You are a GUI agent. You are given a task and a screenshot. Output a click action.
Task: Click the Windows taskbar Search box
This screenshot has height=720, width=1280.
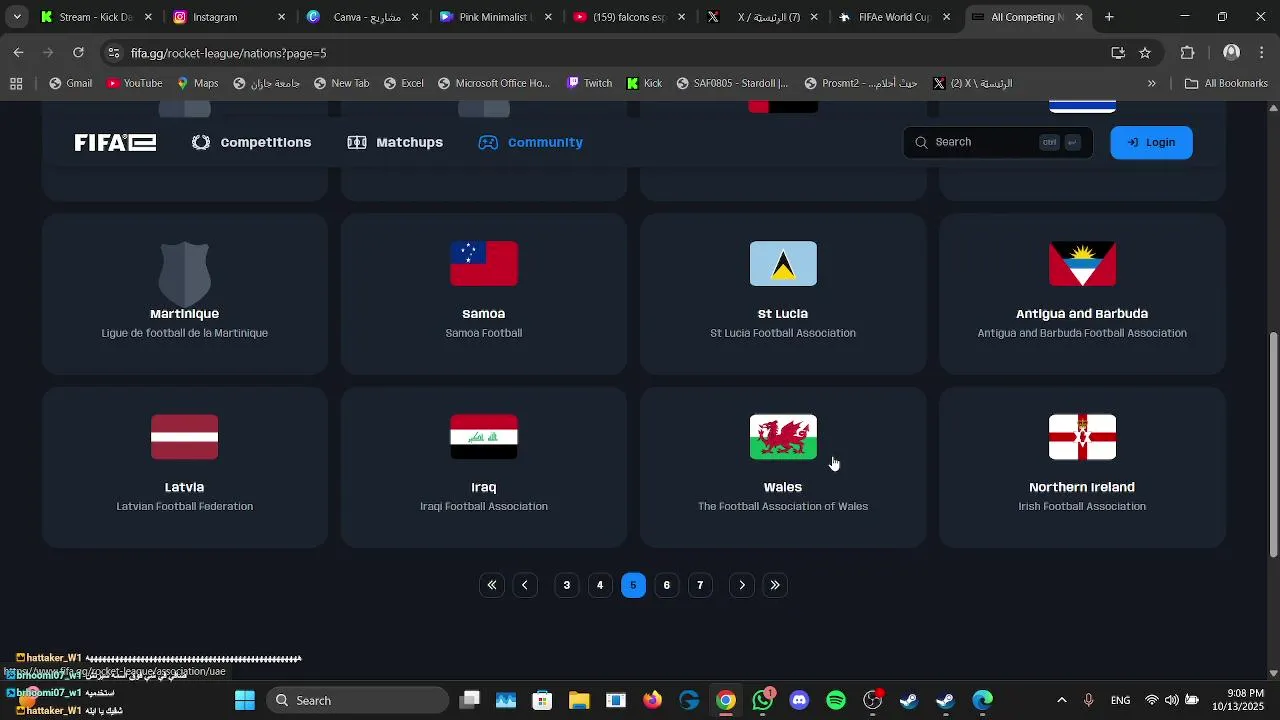[x=357, y=700]
